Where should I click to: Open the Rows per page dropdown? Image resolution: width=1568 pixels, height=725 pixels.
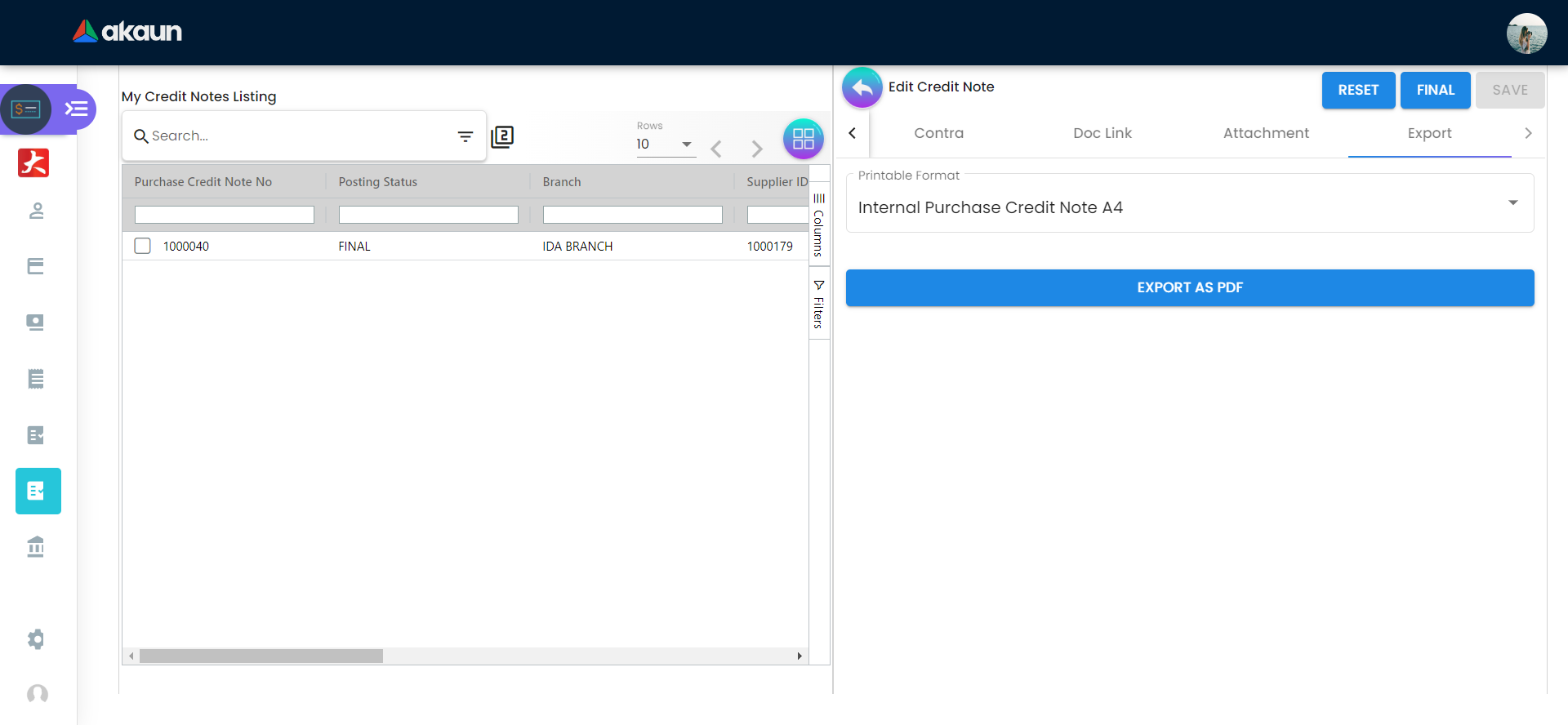[x=665, y=145]
